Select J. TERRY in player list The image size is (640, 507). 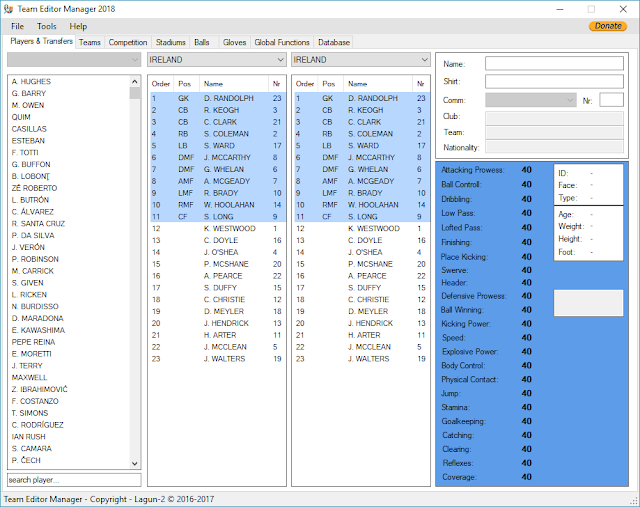(x=27, y=366)
